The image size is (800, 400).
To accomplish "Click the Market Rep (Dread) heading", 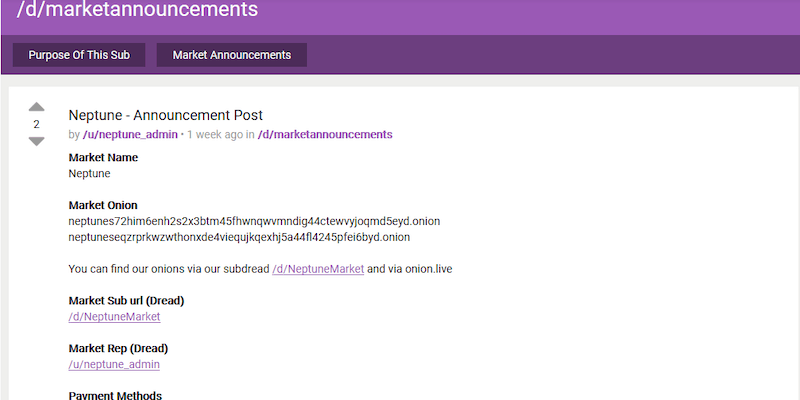I will 118,348.
